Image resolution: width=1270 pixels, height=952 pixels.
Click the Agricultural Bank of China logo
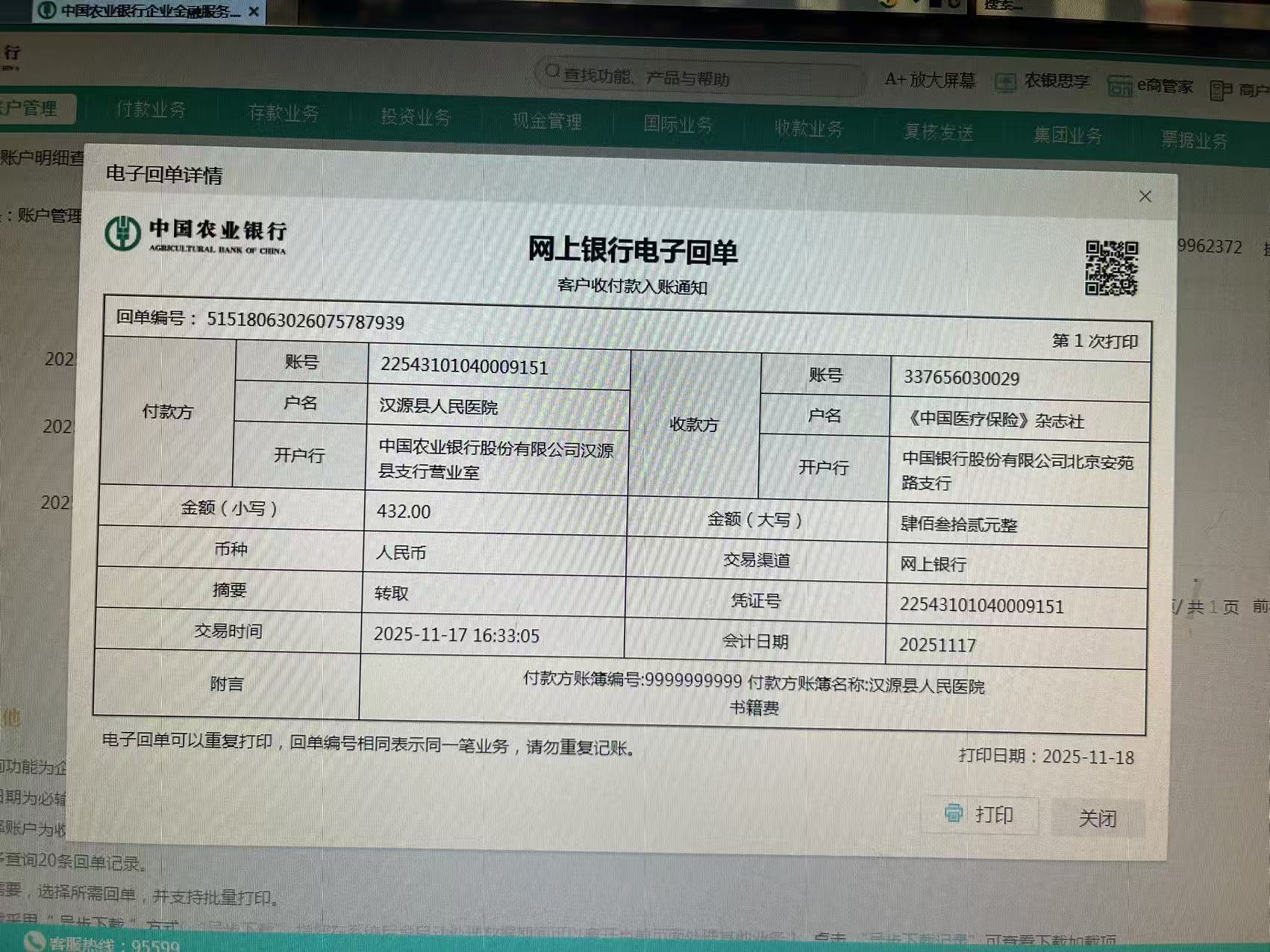pos(122,234)
